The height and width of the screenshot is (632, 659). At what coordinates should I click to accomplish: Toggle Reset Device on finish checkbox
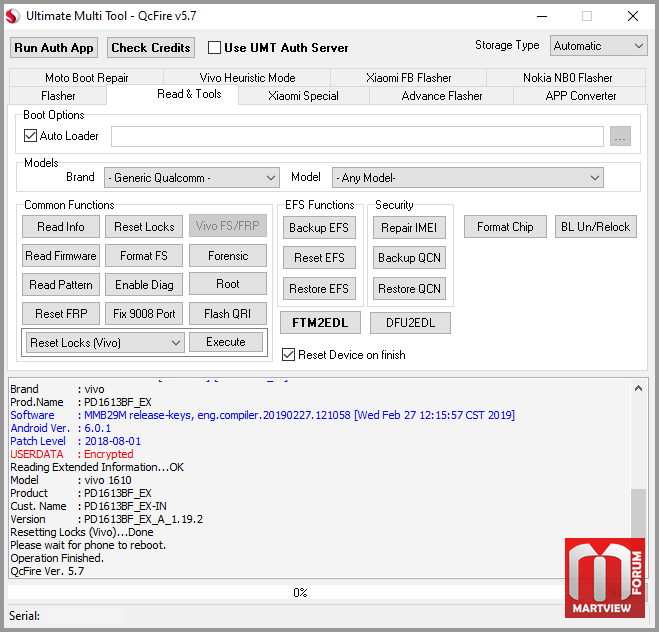288,355
